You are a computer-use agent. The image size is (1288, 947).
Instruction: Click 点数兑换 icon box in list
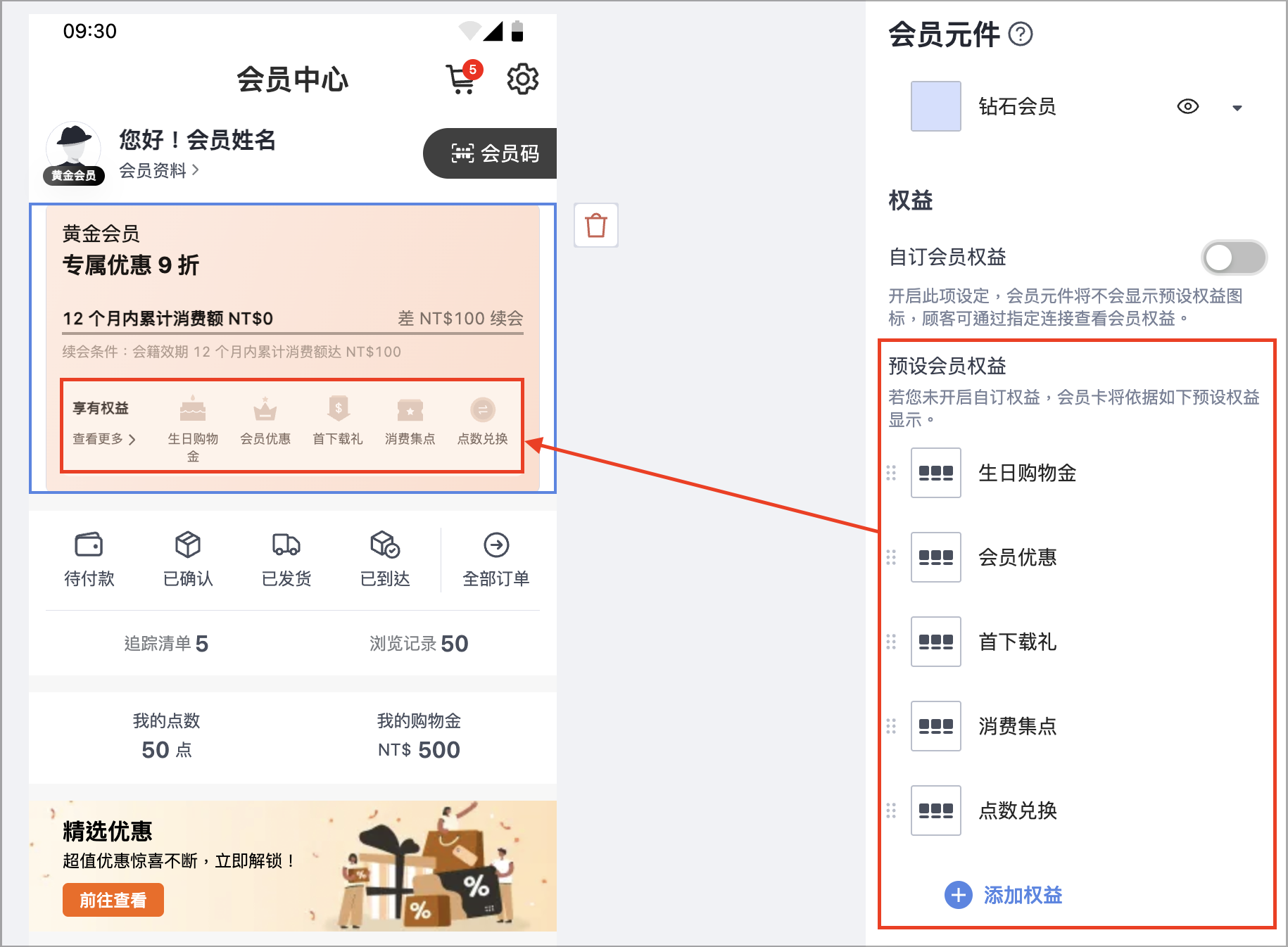click(936, 811)
